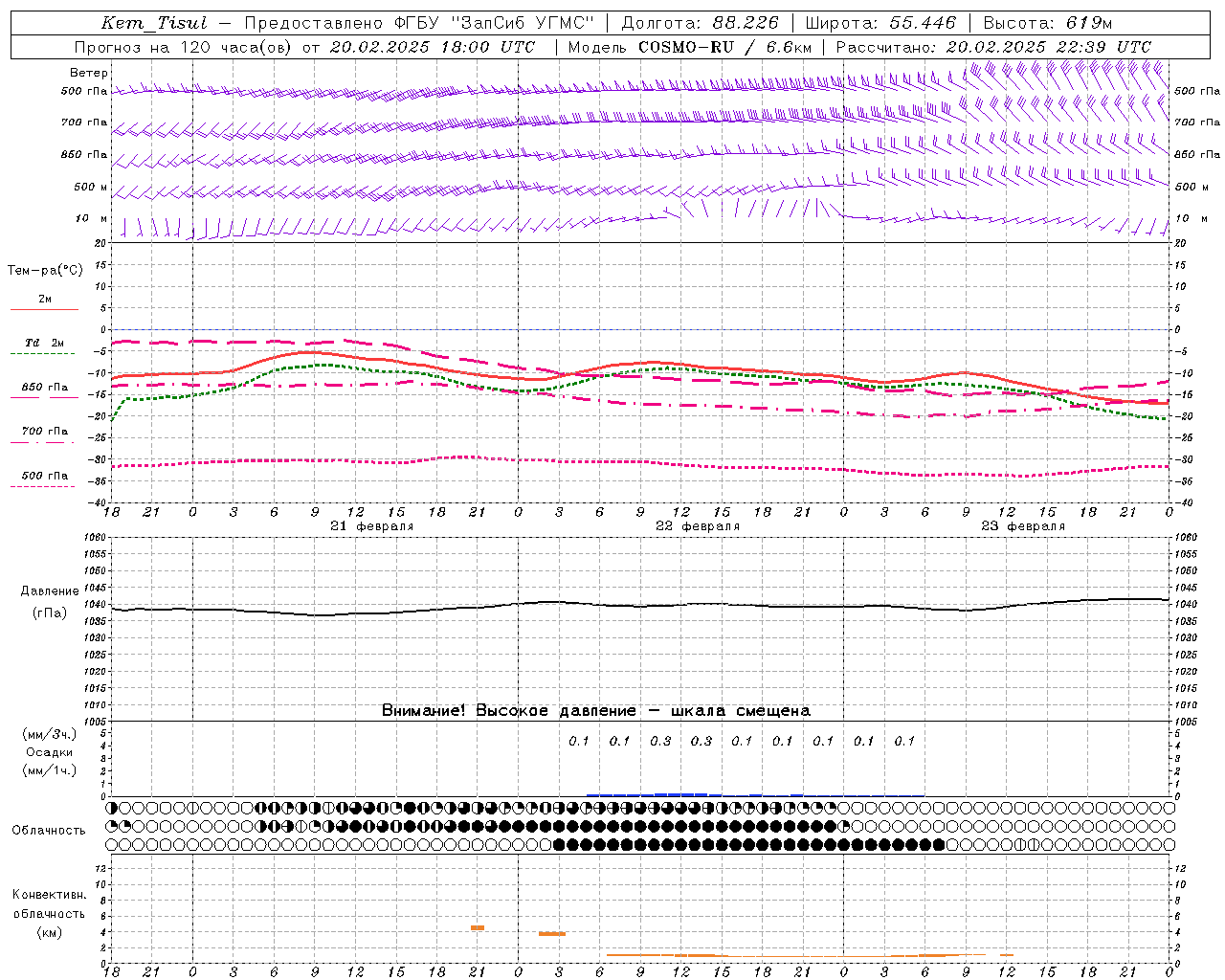The height and width of the screenshot is (980, 1225).
Task: Click the "Ветер" wind panel label
Action: coord(89,73)
